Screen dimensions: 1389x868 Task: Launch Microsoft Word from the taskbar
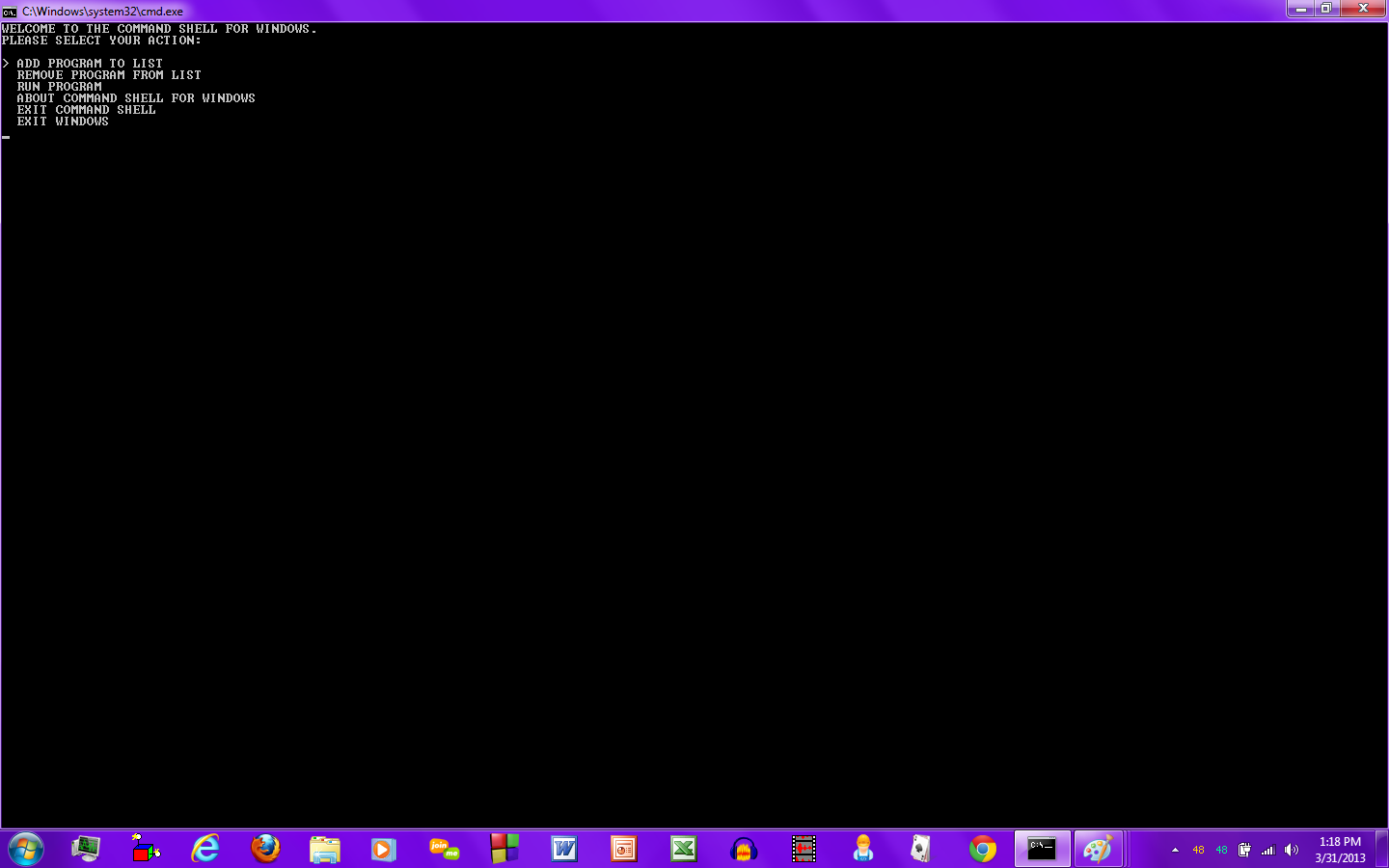coord(564,849)
